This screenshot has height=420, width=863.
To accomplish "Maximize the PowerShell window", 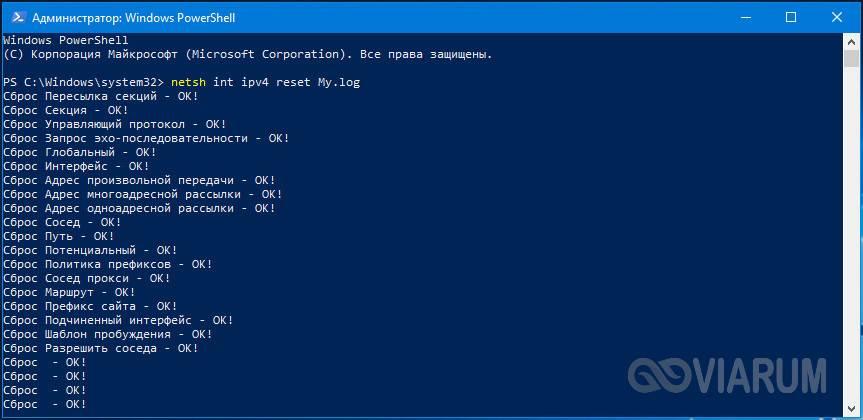I will [791, 18].
